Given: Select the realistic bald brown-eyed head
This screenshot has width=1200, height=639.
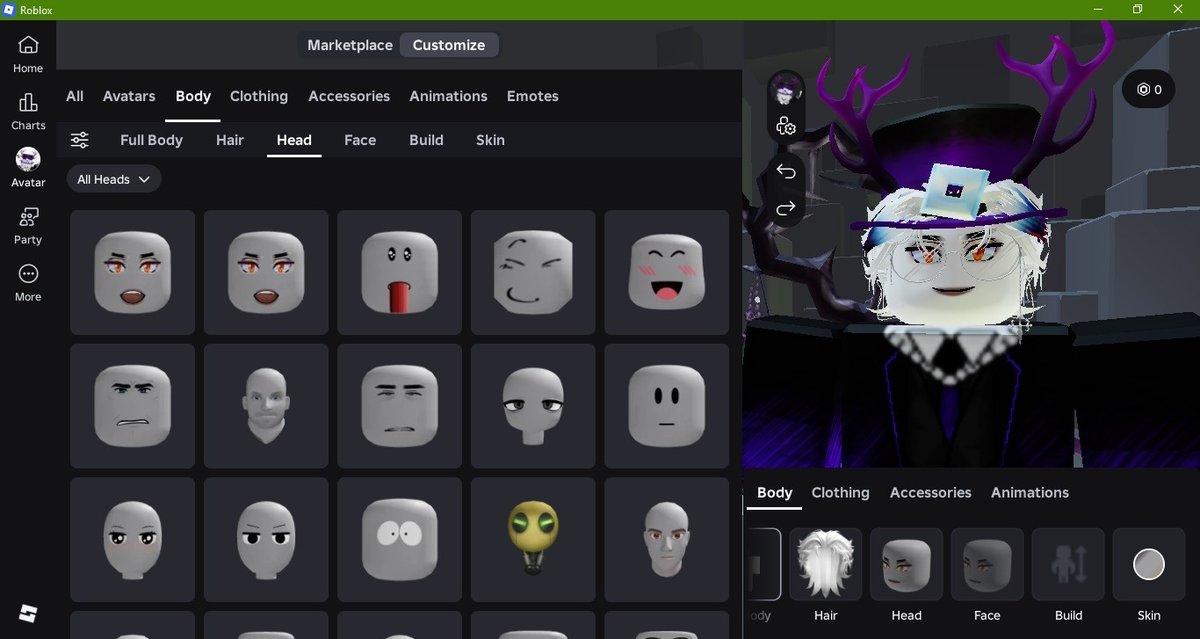Looking at the screenshot, I should [667, 540].
